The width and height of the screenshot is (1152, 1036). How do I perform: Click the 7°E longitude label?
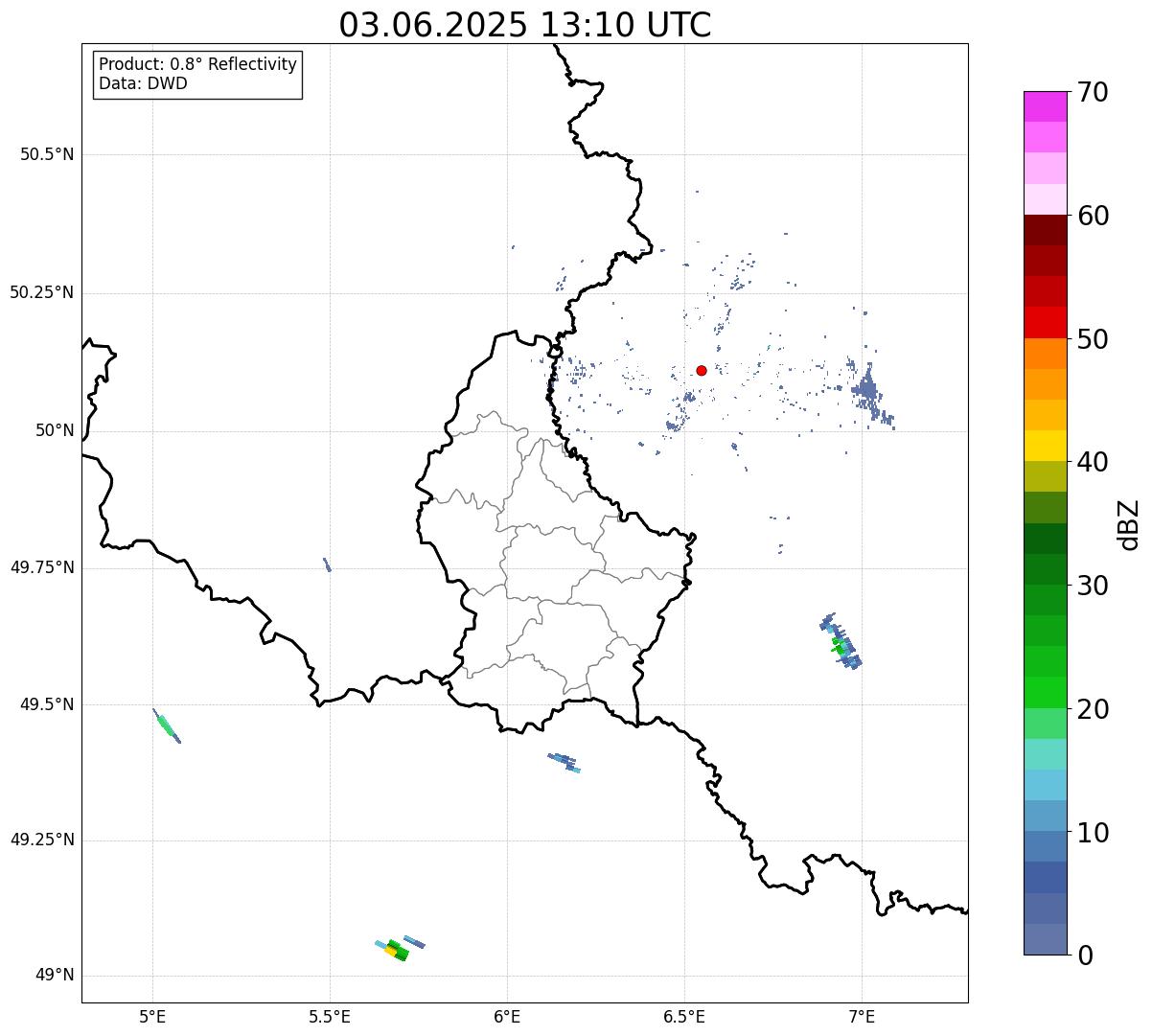pyautogui.click(x=862, y=1016)
